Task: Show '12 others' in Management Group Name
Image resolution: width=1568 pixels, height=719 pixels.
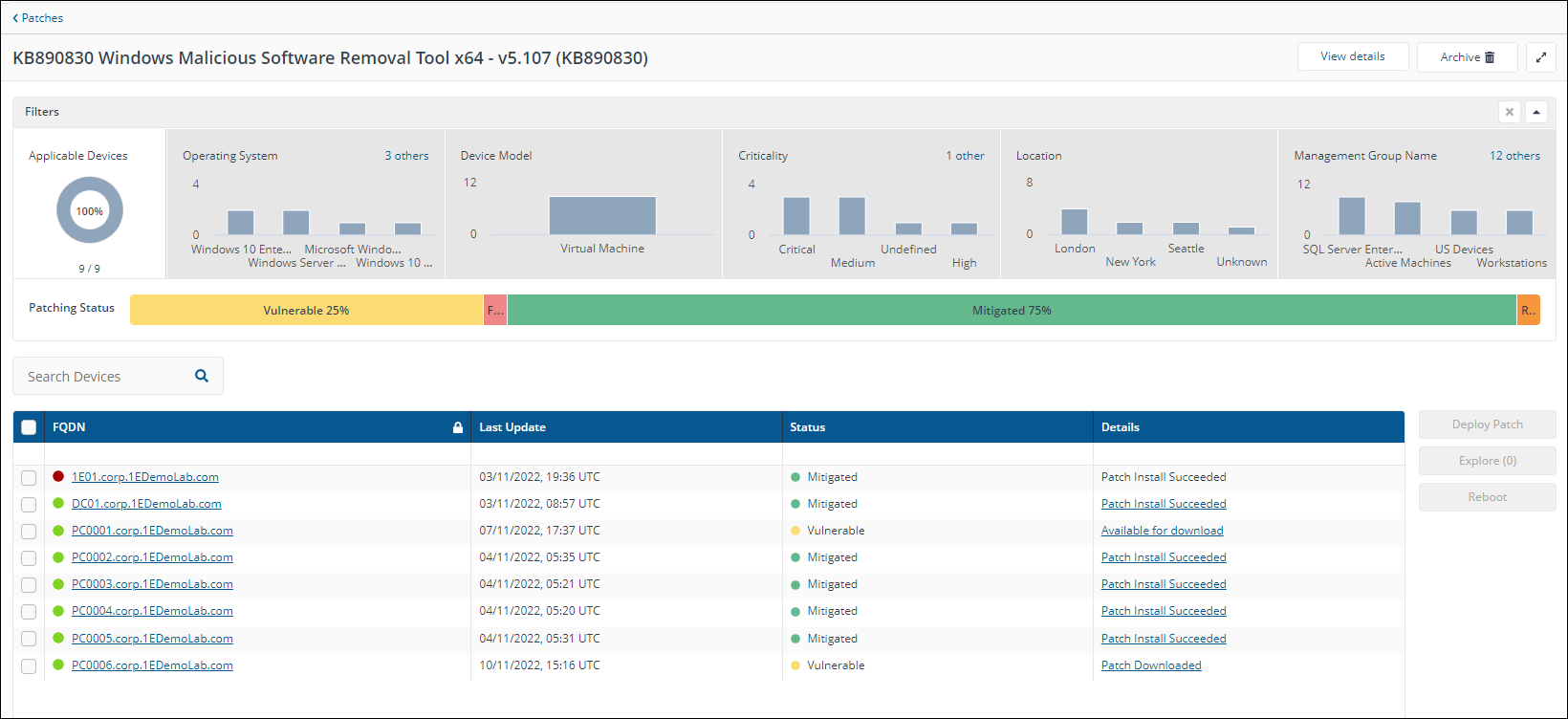Action: [1514, 156]
